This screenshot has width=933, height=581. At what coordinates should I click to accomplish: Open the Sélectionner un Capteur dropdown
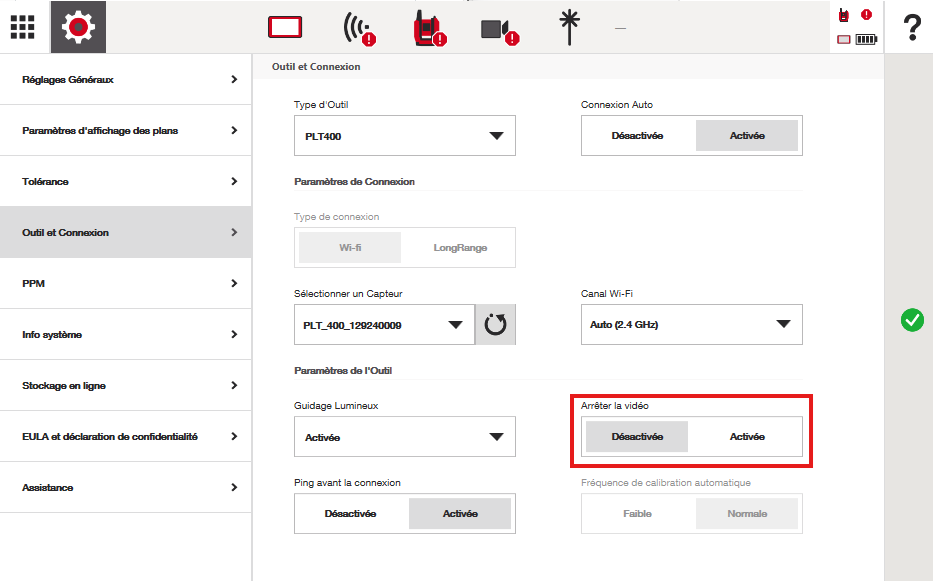click(384, 325)
